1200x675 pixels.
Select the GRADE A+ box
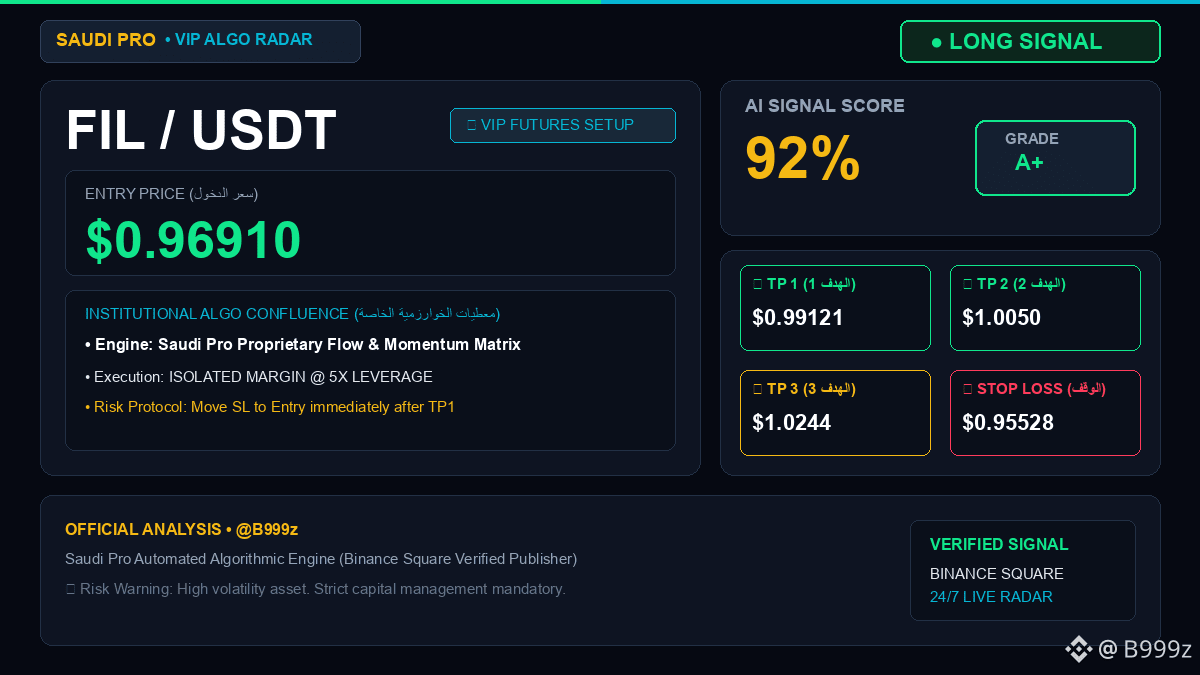[1055, 158]
